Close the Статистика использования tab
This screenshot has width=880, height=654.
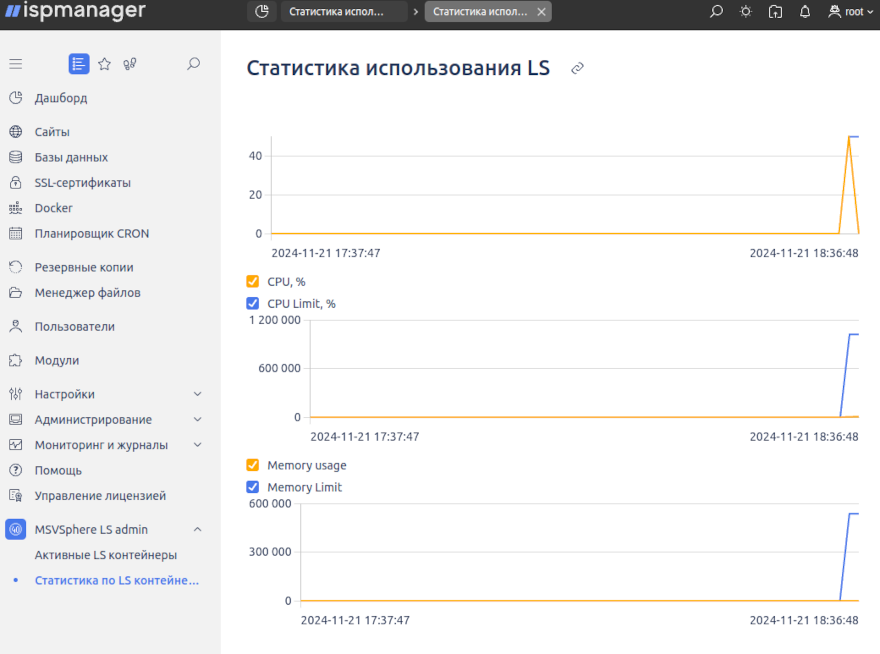[x=541, y=12]
